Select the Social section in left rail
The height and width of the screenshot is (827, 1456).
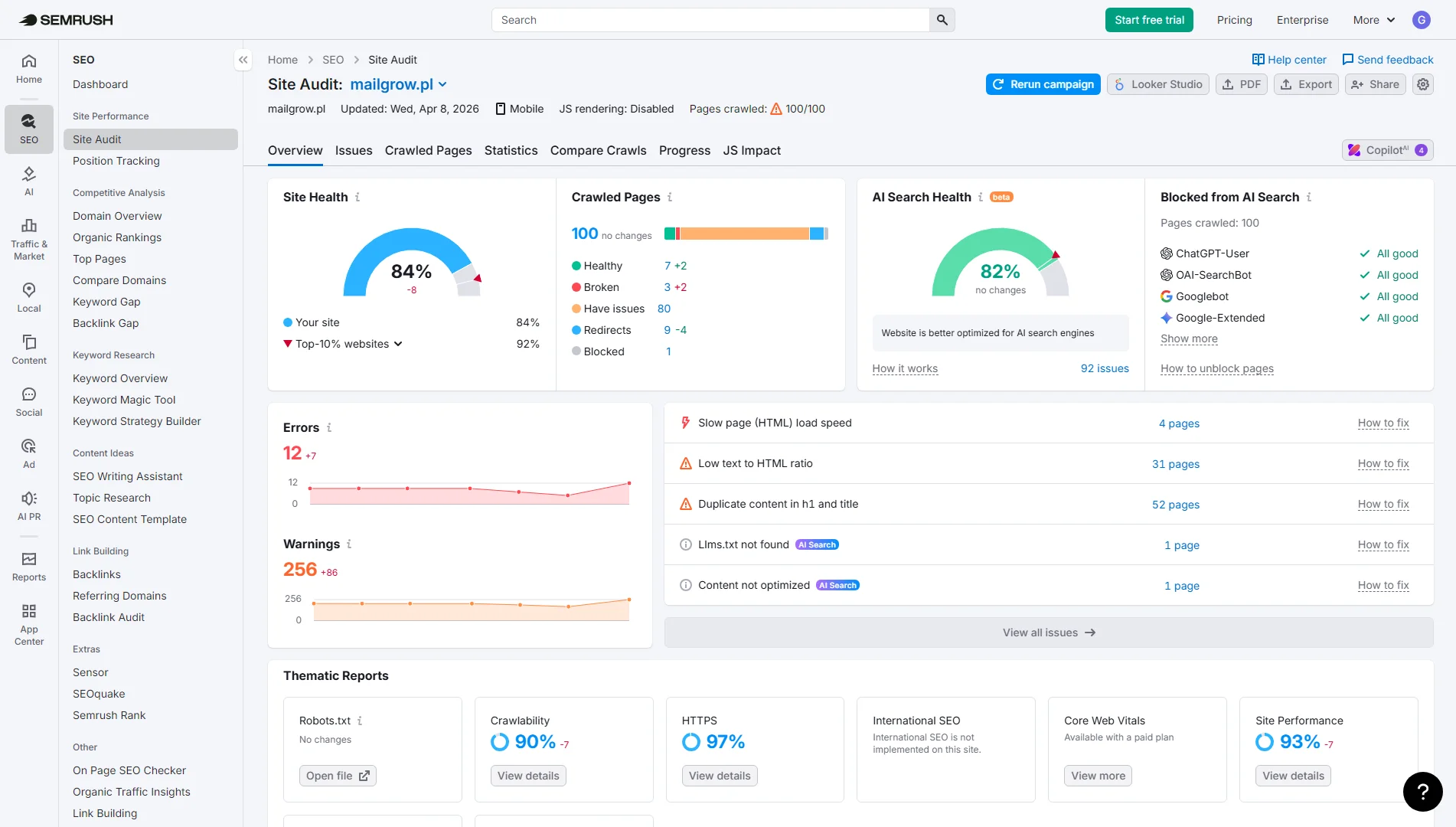[28, 400]
